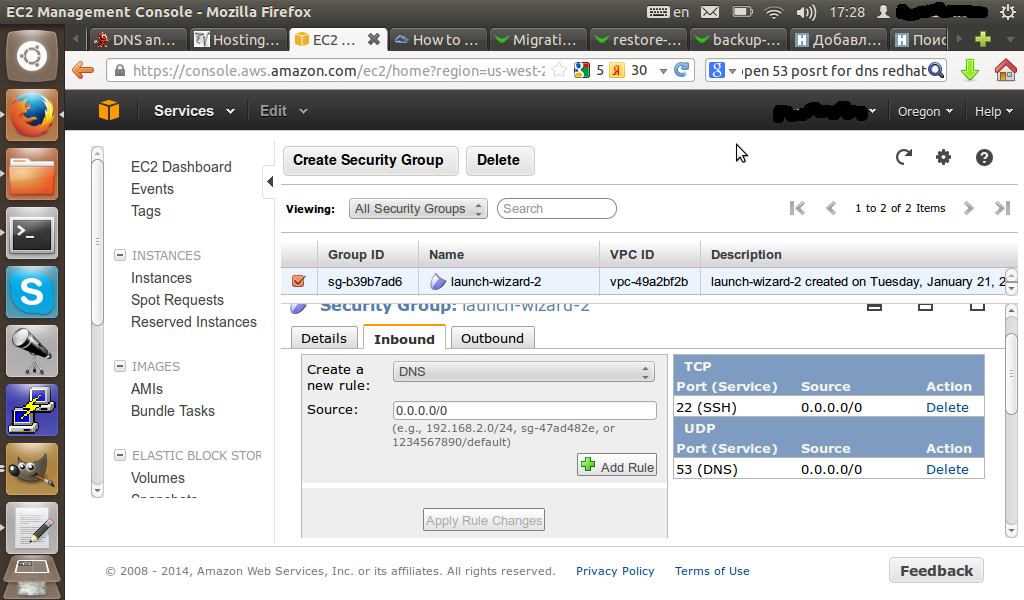Screen dimensions: 1024x600
Task: Refresh the security groups list
Action: (904, 158)
